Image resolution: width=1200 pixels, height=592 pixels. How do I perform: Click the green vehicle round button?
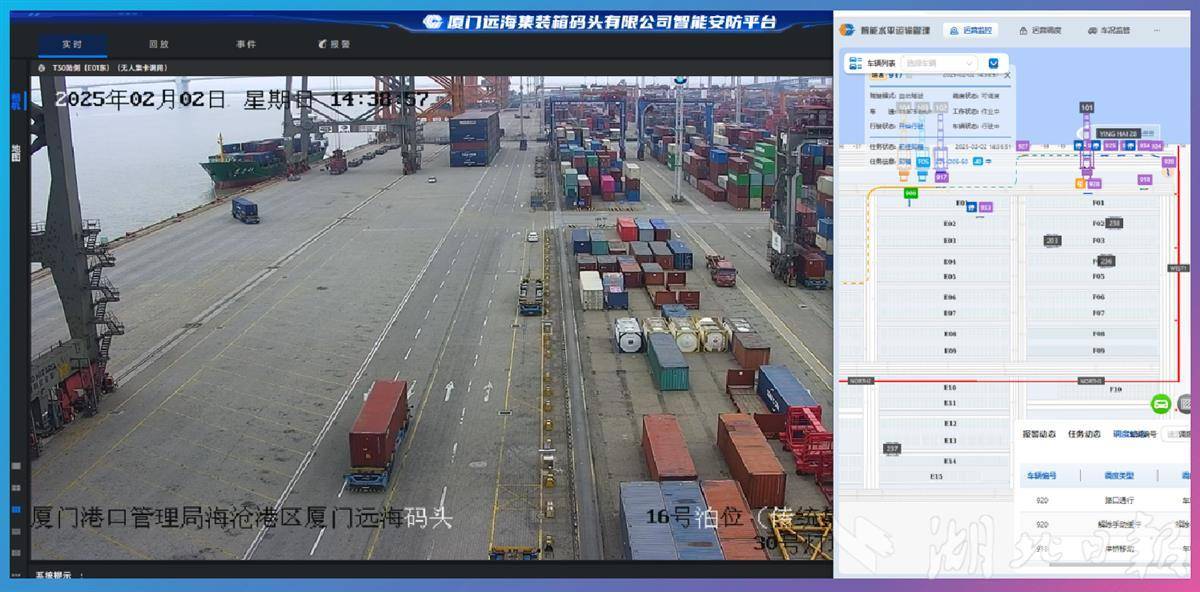1161,404
